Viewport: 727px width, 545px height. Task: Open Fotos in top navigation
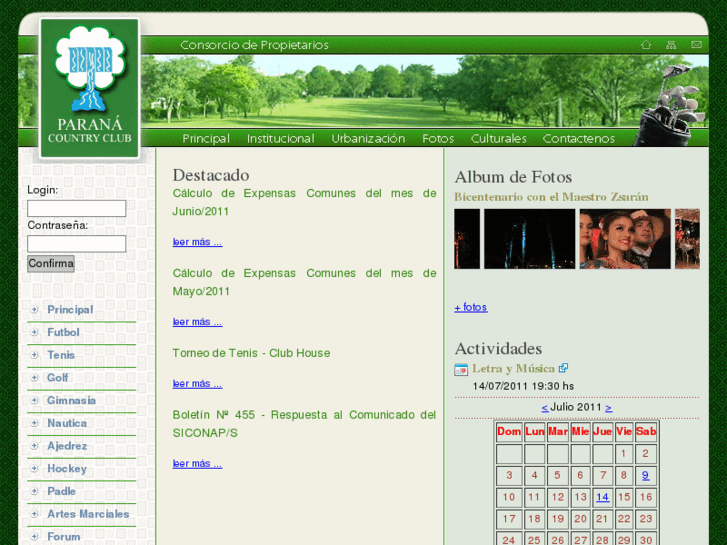[438, 138]
